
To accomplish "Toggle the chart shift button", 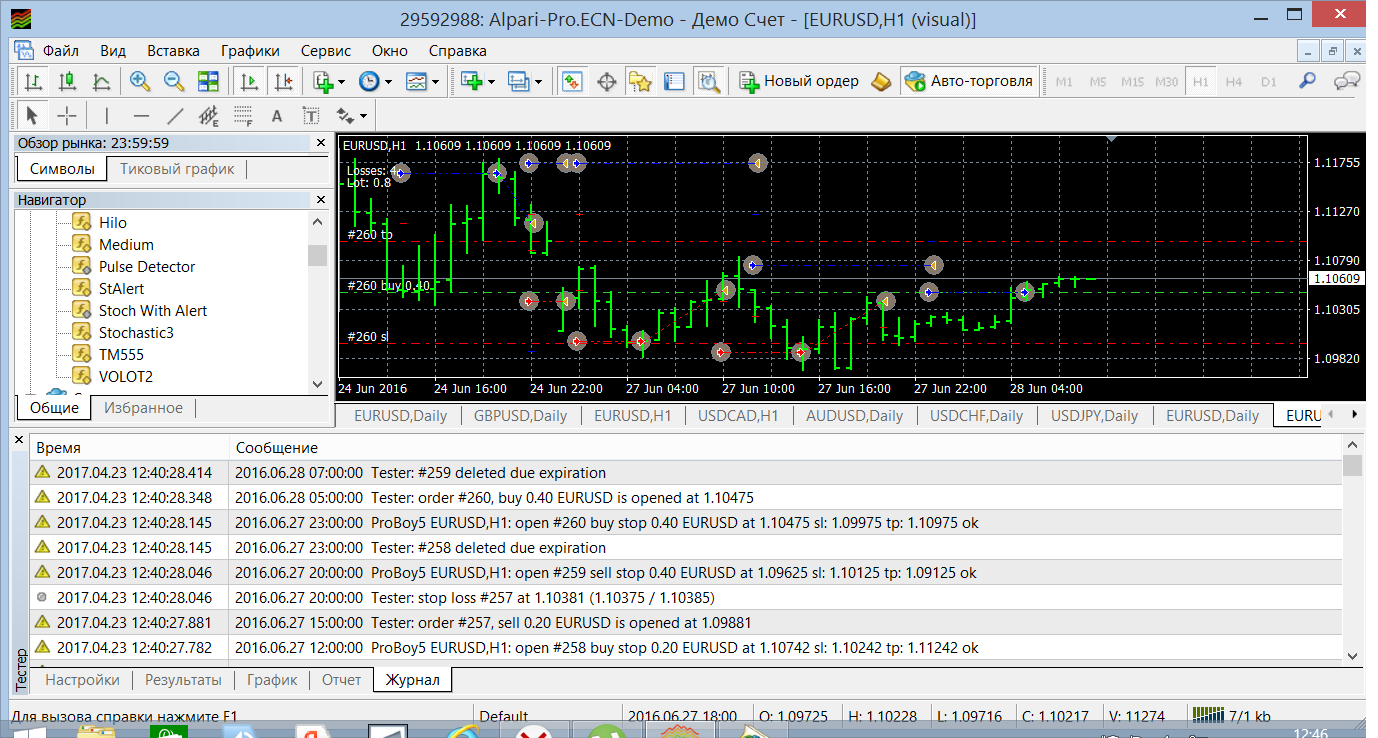I will coord(284,81).
